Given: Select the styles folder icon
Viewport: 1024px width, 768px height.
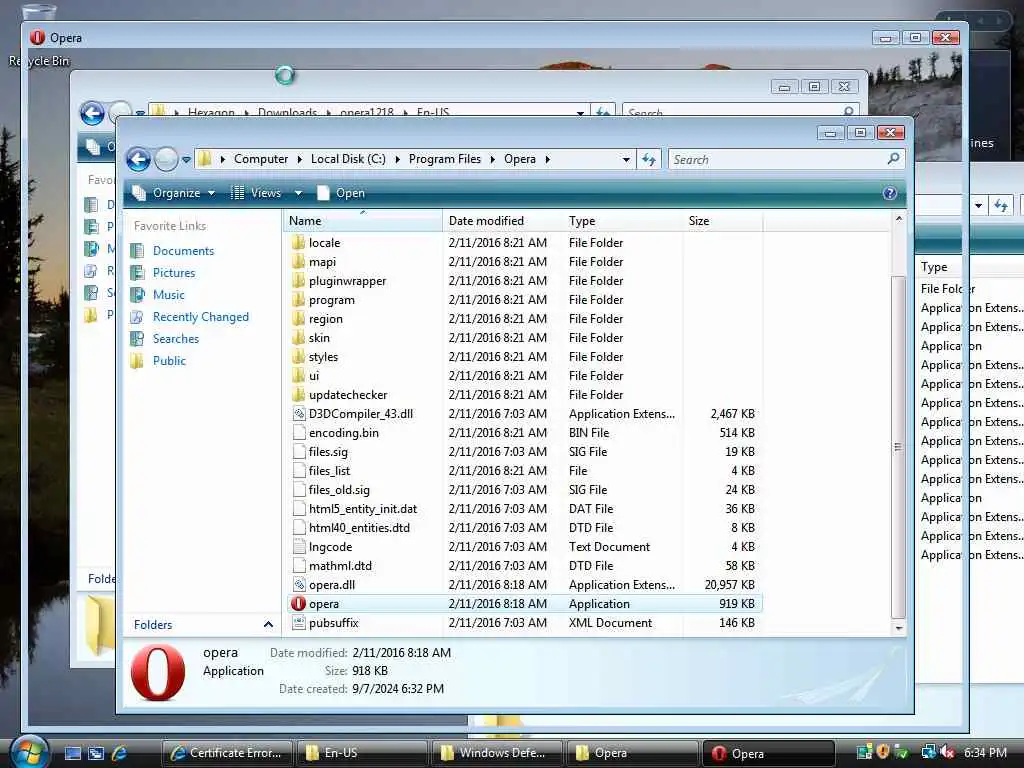Looking at the screenshot, I should [x=298, y=356].
